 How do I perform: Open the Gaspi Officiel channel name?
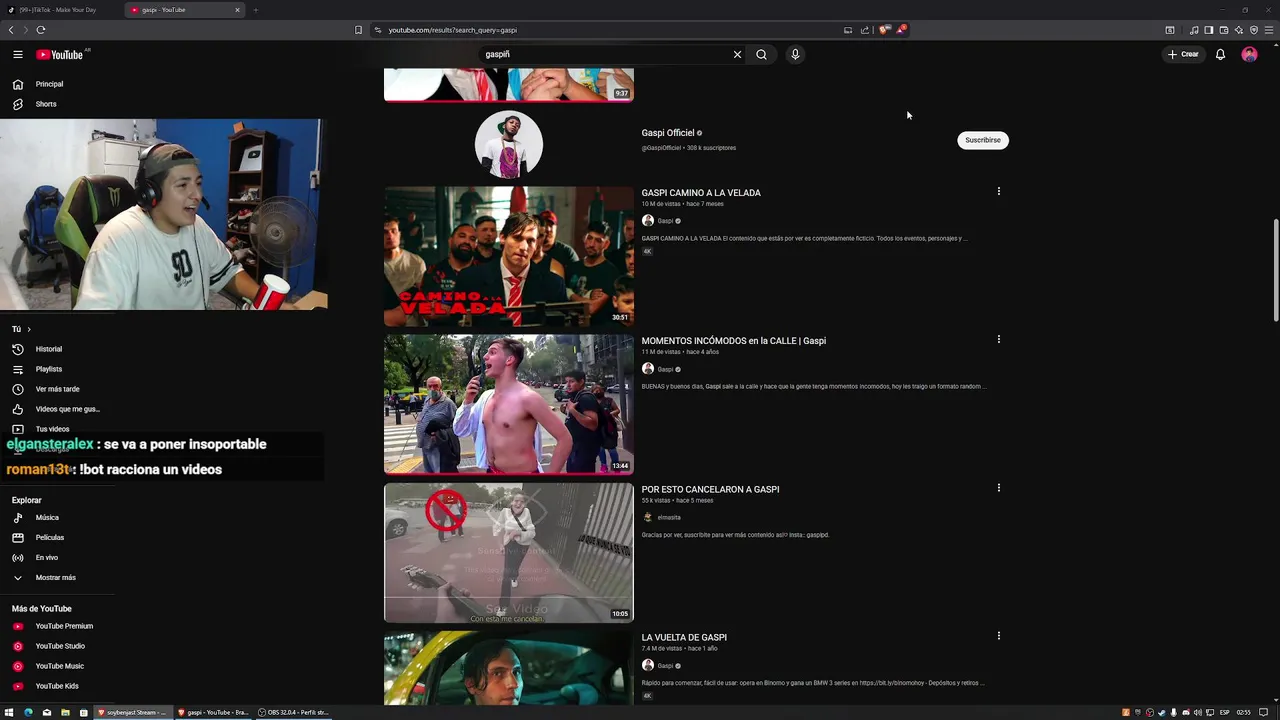[x=668, y=133]
